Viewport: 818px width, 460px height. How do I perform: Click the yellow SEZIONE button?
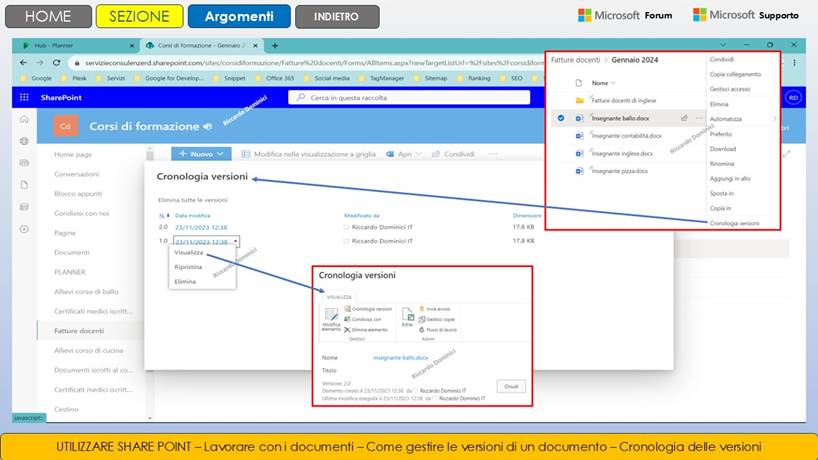pos(139,16)
